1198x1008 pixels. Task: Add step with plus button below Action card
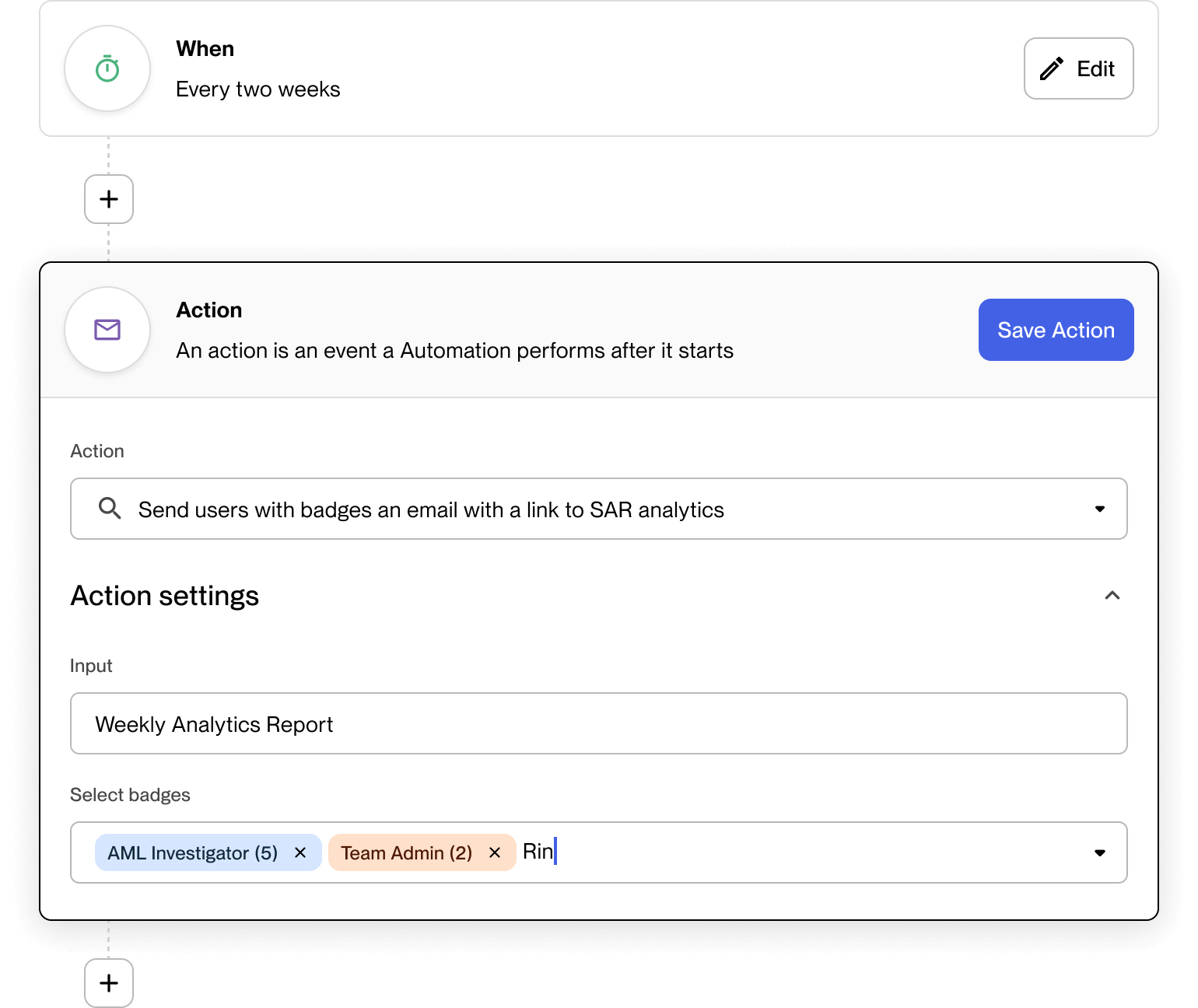coord(109,983)
